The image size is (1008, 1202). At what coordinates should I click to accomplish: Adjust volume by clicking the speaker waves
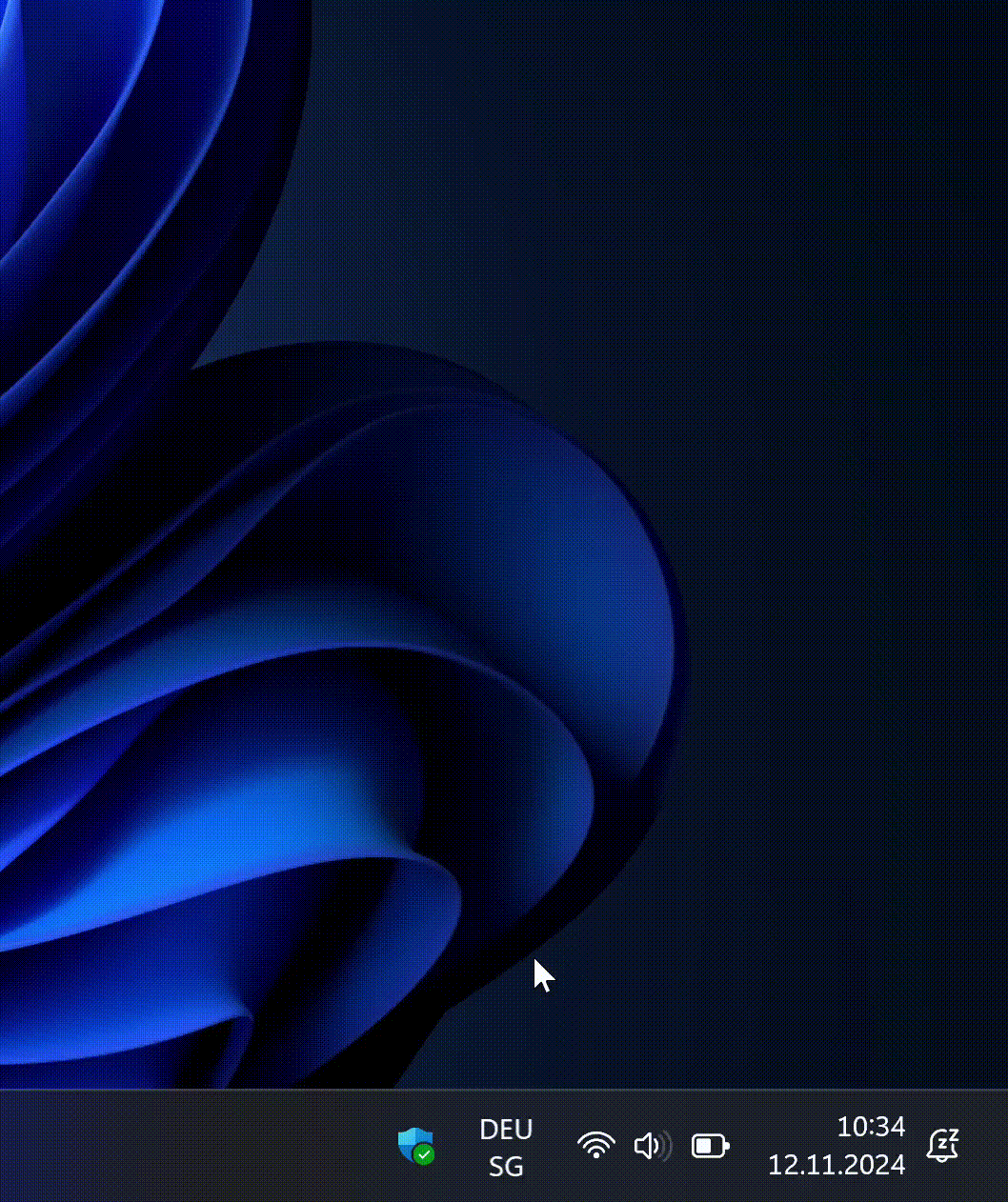pyautogui.click(x=663, y=1146)
